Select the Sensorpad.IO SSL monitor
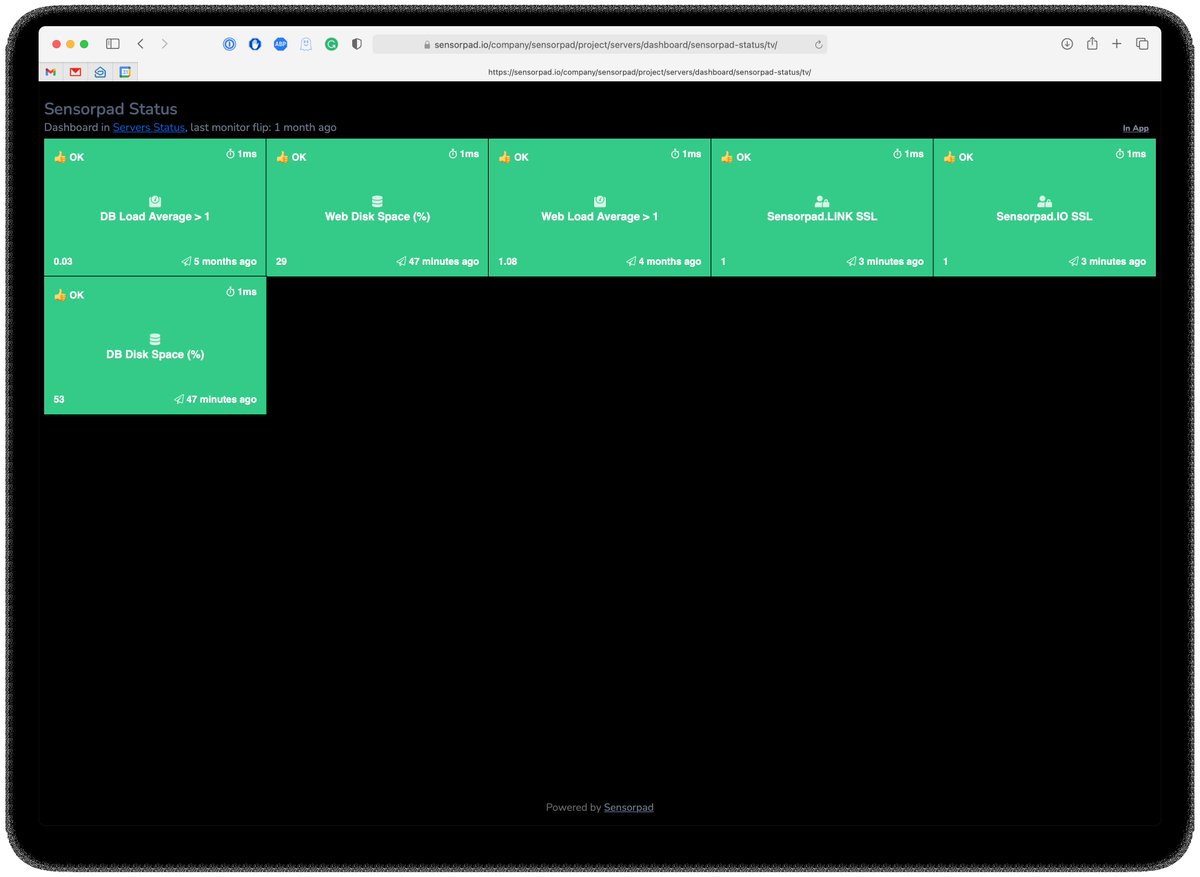 pos(1044,207)
